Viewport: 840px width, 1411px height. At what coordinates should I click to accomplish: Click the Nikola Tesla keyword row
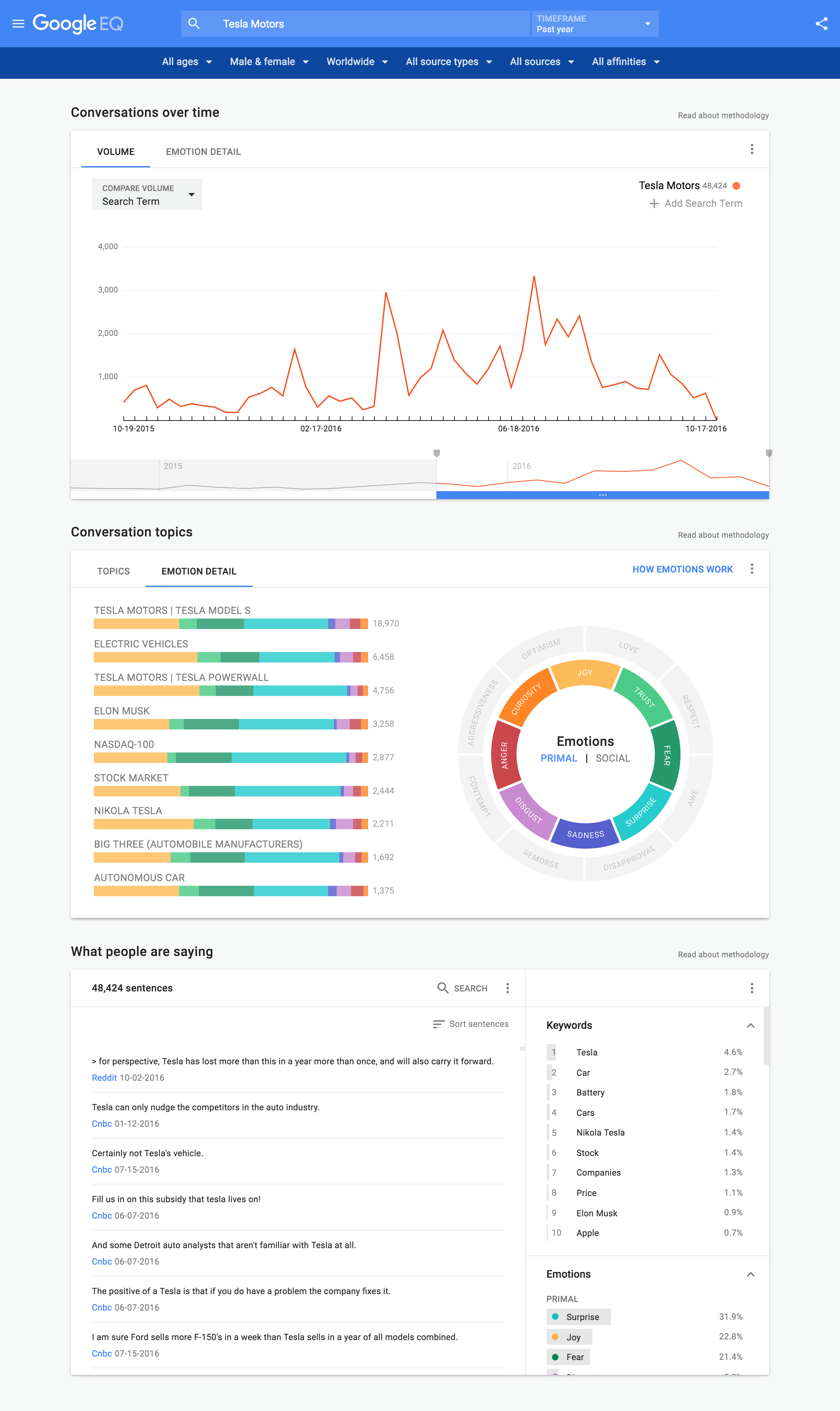click(645, 1132)
